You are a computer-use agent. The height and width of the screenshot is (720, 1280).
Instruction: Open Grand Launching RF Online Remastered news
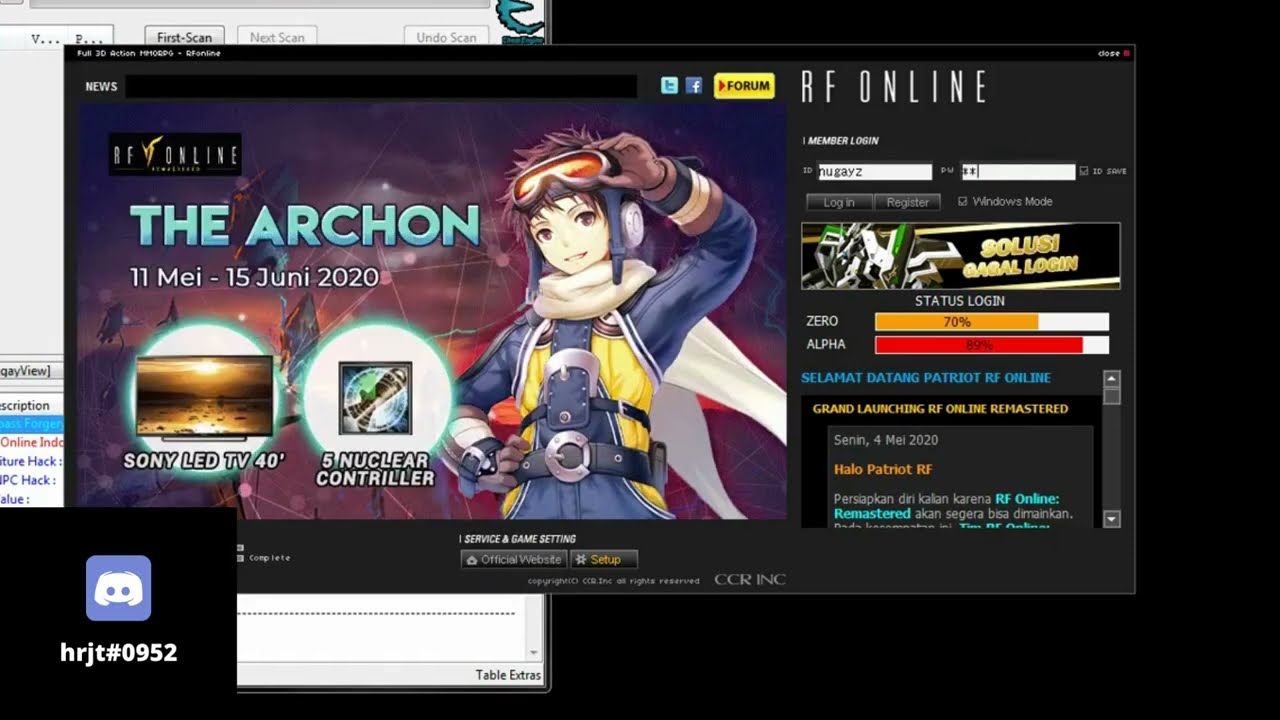(940, 409)
